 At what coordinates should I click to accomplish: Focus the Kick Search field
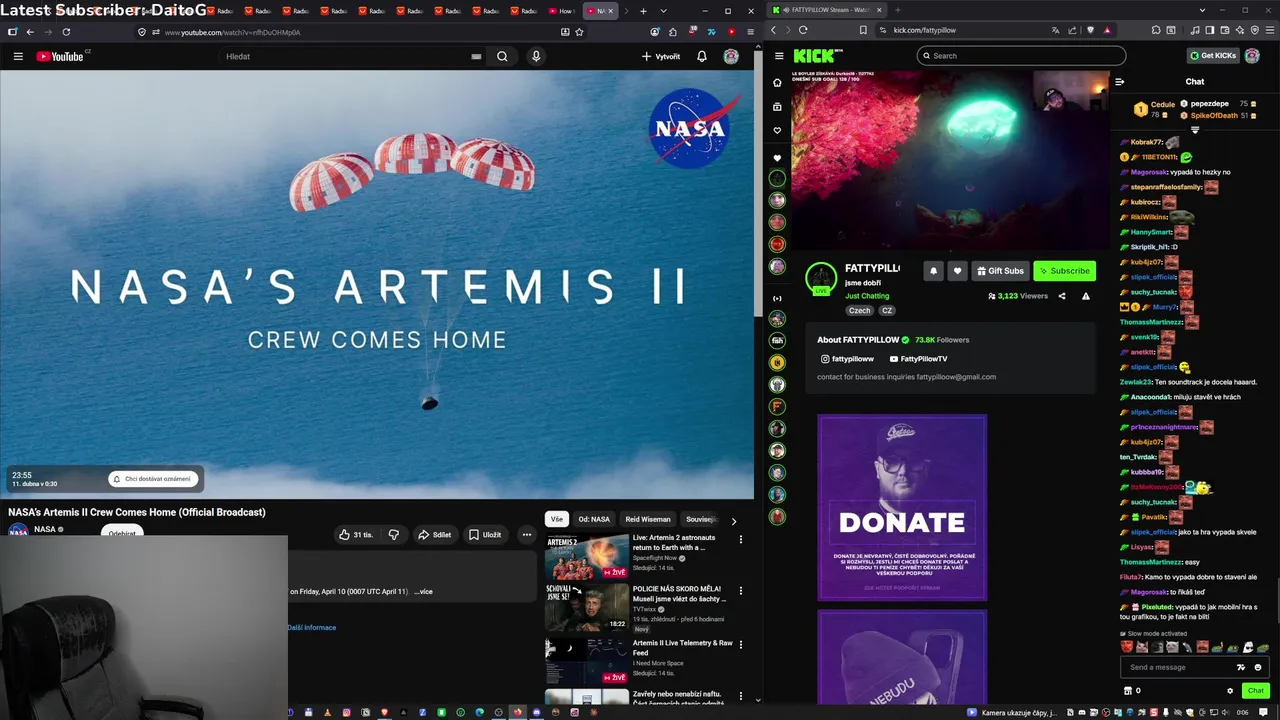tap(1021, 56)
